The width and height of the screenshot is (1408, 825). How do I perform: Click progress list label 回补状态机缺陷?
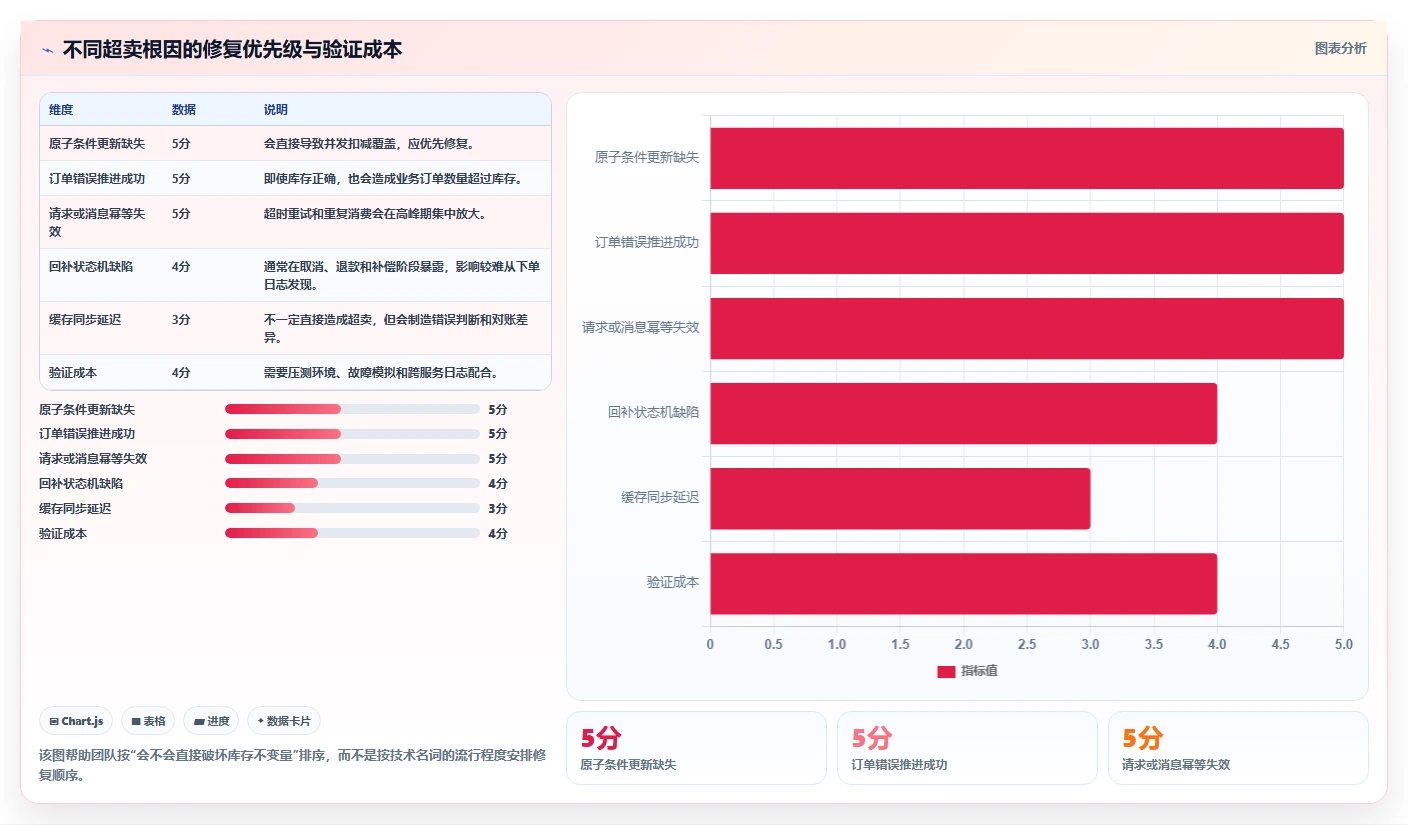click(81, 483)
